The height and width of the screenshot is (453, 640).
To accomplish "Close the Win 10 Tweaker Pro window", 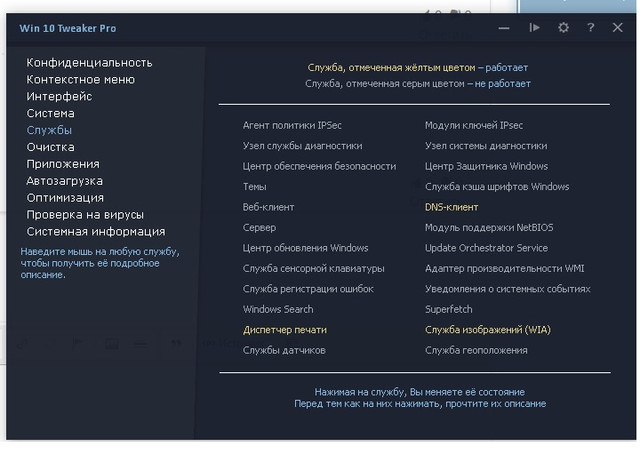I will (x=618, y=28).
